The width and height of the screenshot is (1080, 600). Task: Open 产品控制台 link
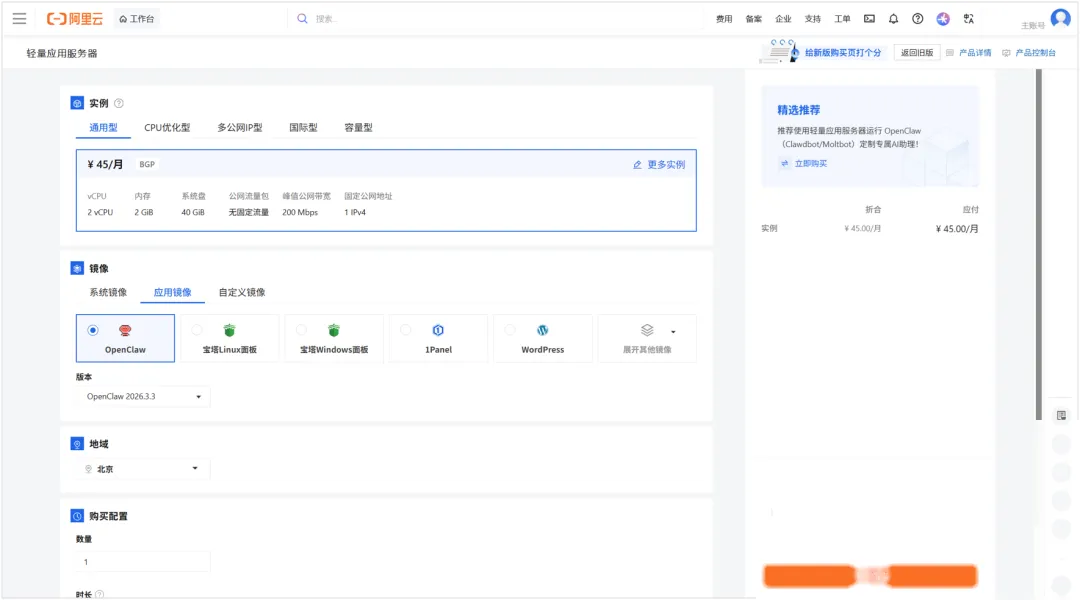(x=1035, y=53)
